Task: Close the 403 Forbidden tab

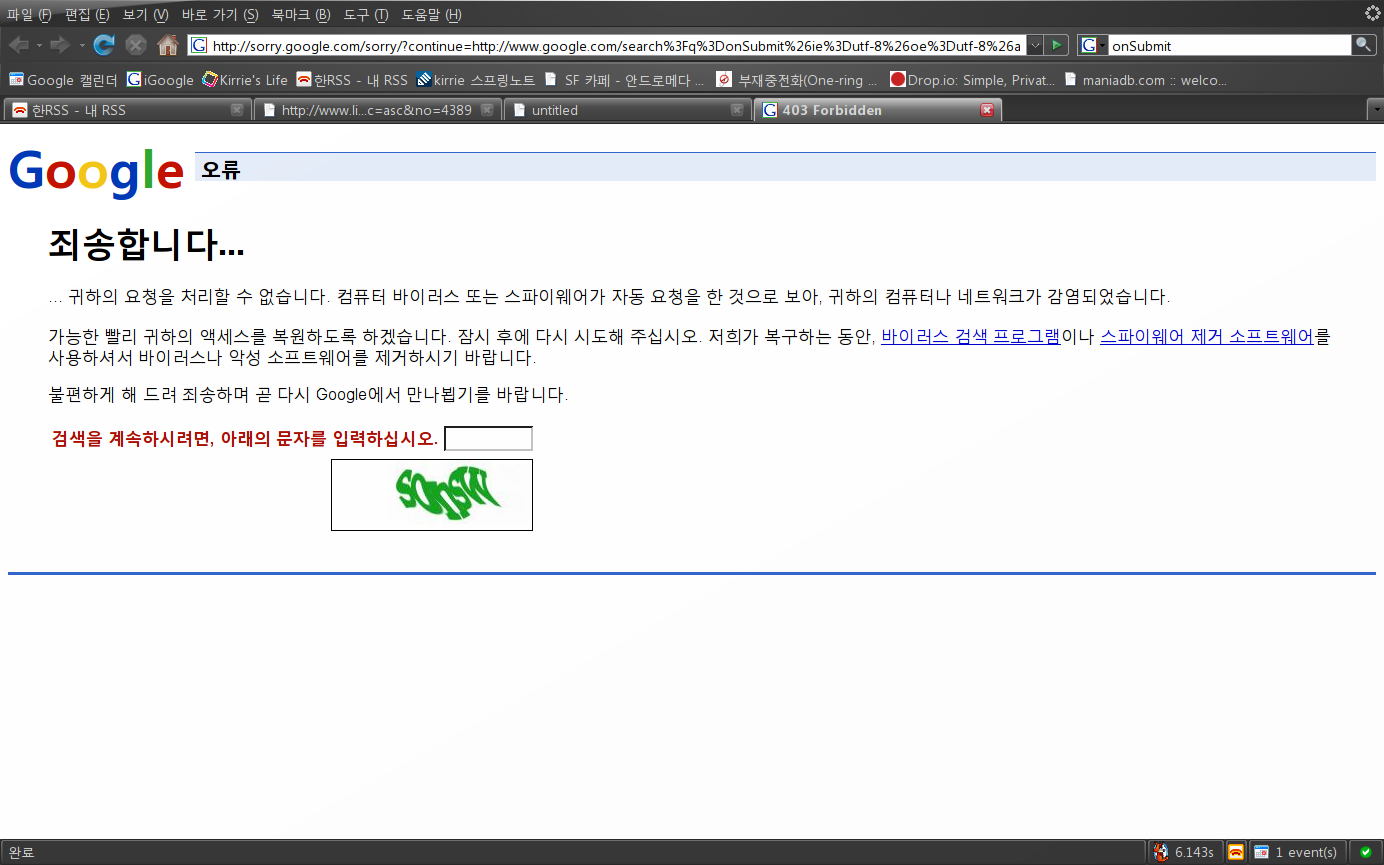Action: tap(987, 110)
